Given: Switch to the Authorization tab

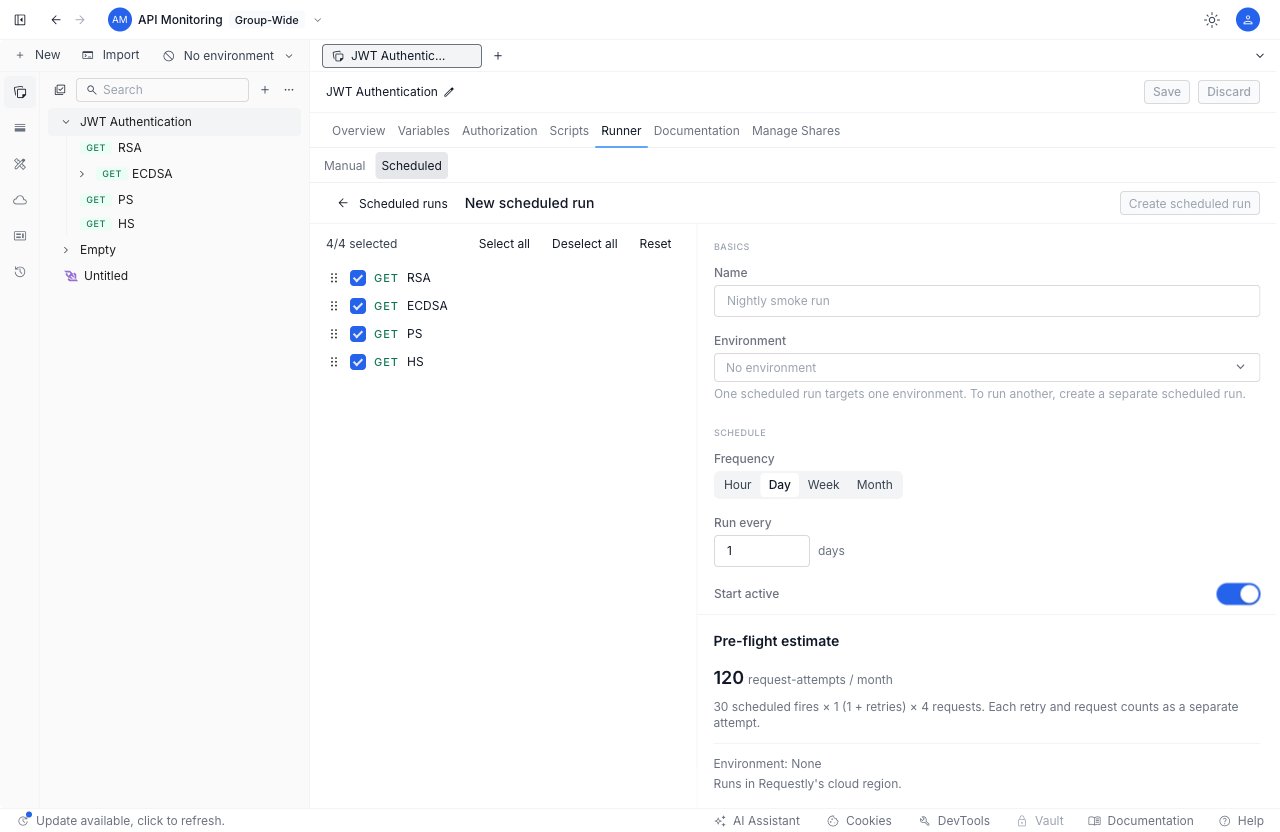Looking at the screenshot, I should click(500, 131).
